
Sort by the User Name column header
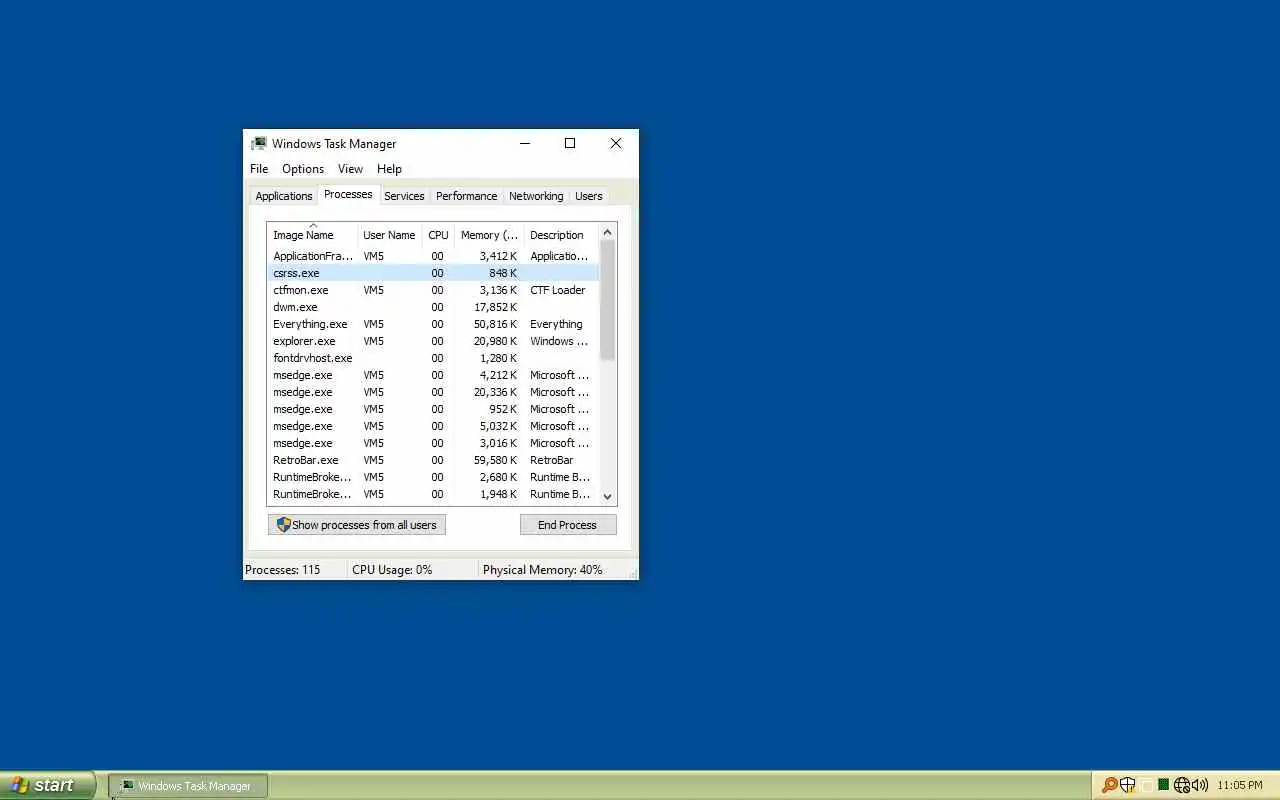pyautogui.click(x=389, y=235)
